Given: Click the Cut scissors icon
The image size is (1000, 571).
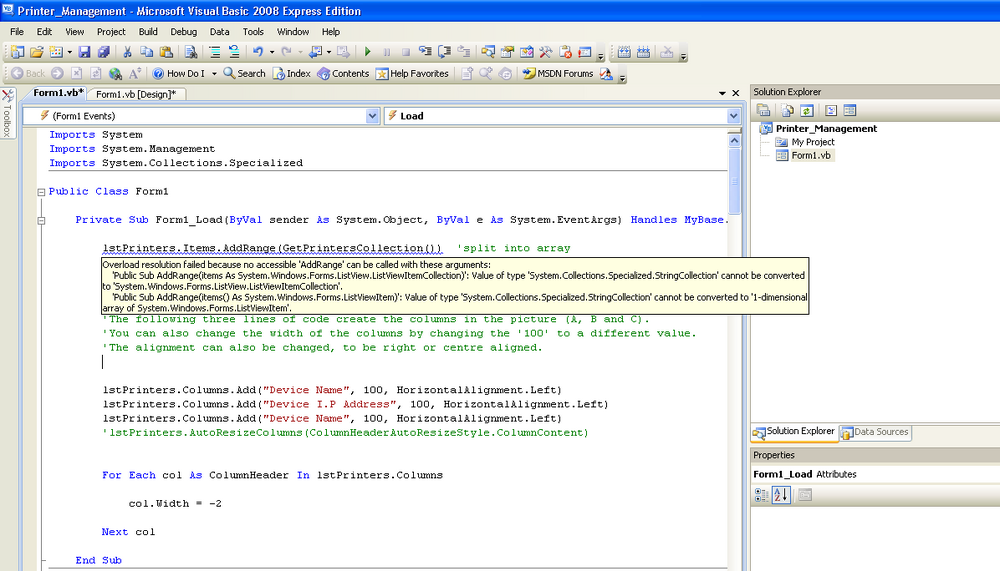Looking at the screenshot, I should tap(128, 52).
